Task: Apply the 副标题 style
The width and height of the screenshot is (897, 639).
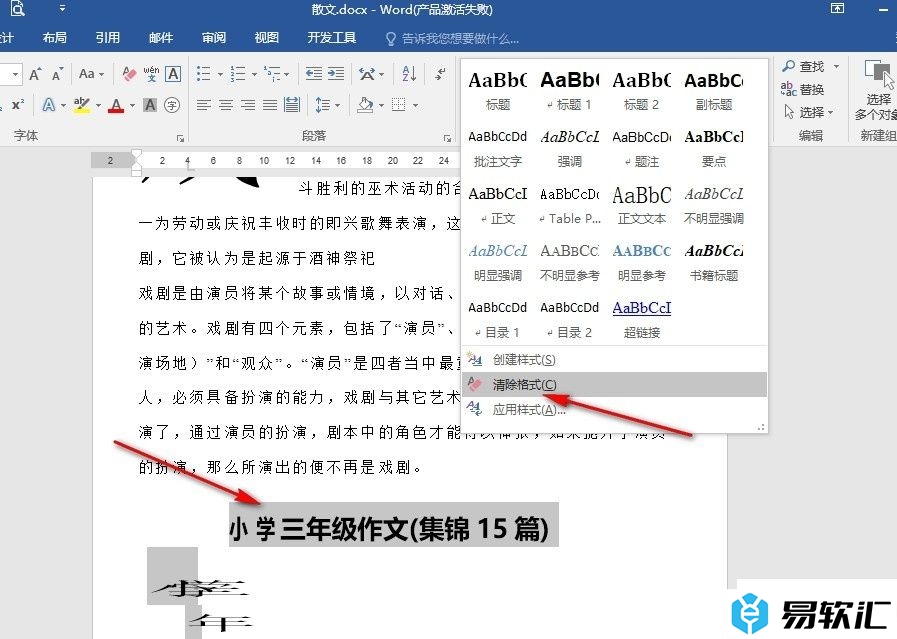Action: (714, 90)
